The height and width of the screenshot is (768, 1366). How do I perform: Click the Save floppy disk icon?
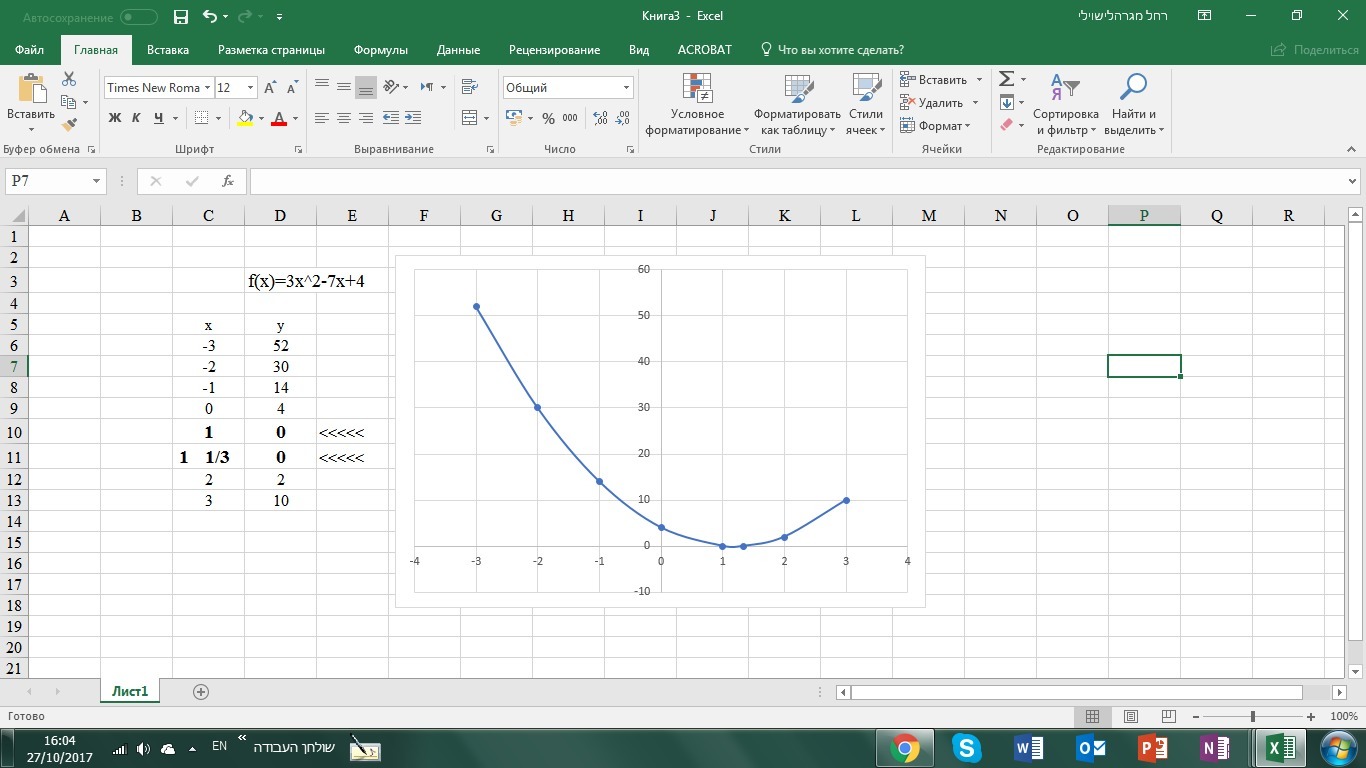coord(180,17)
